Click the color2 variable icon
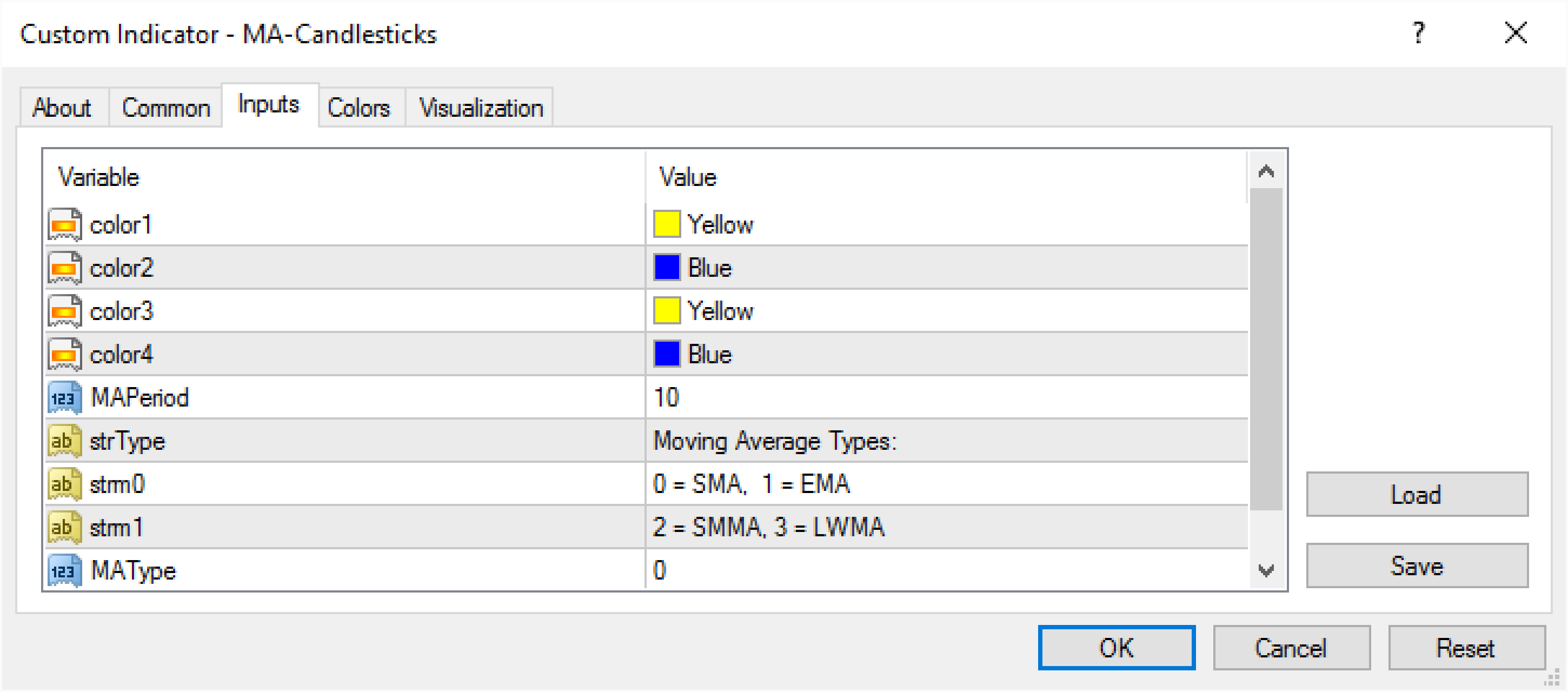Image resolution: width=1568 pixels, height=692 pixels. pos(63,267)
